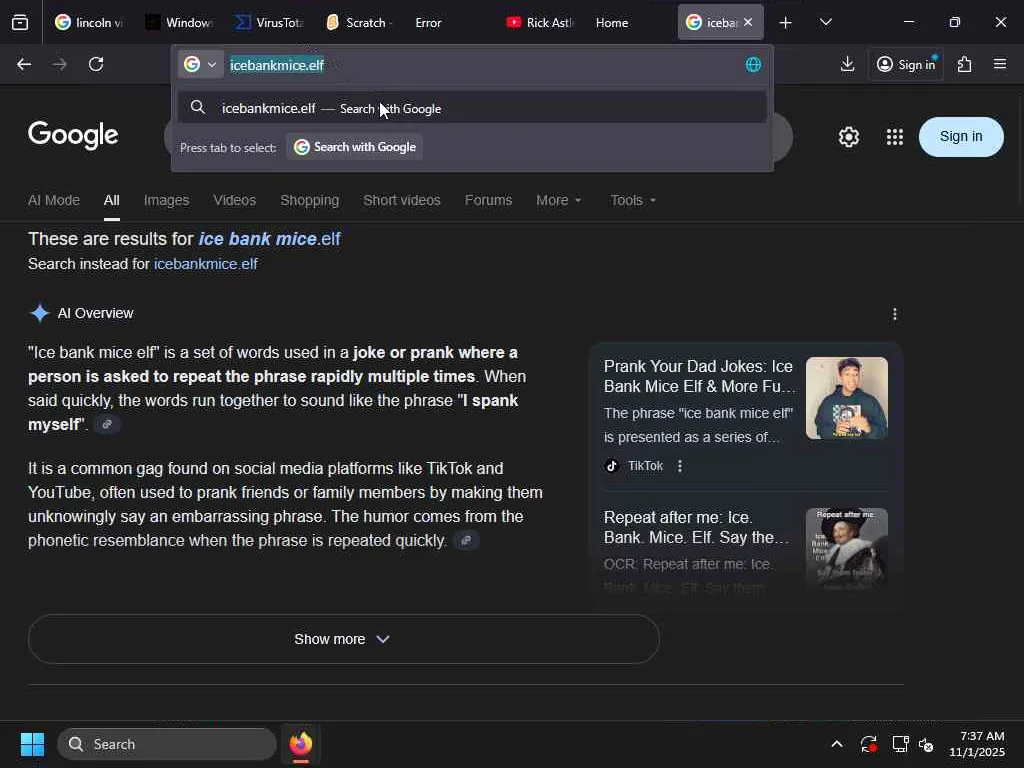
Task: Reload the current page
Action: (96, 64)
